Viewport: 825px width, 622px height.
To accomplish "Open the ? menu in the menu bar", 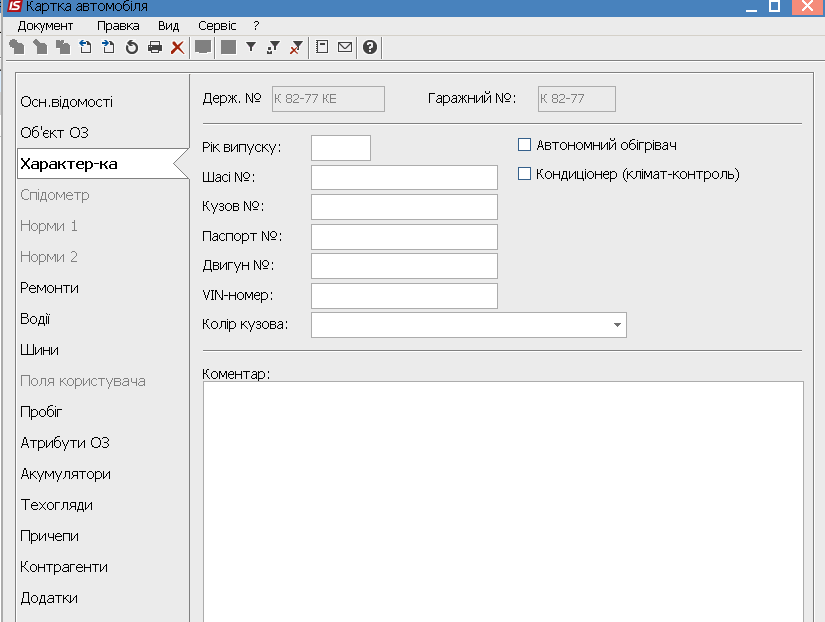I will tap(256, 26).
